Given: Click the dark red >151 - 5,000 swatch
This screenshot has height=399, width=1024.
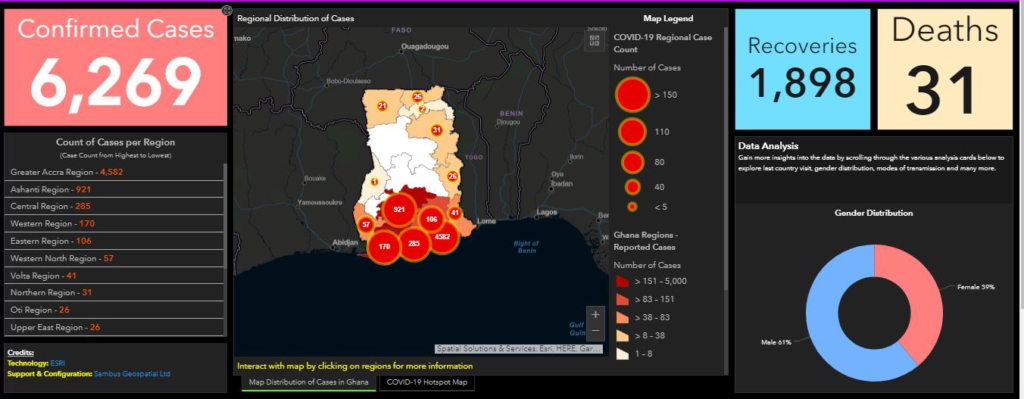Looking at the screenshot, I should [x=622, y=281].
